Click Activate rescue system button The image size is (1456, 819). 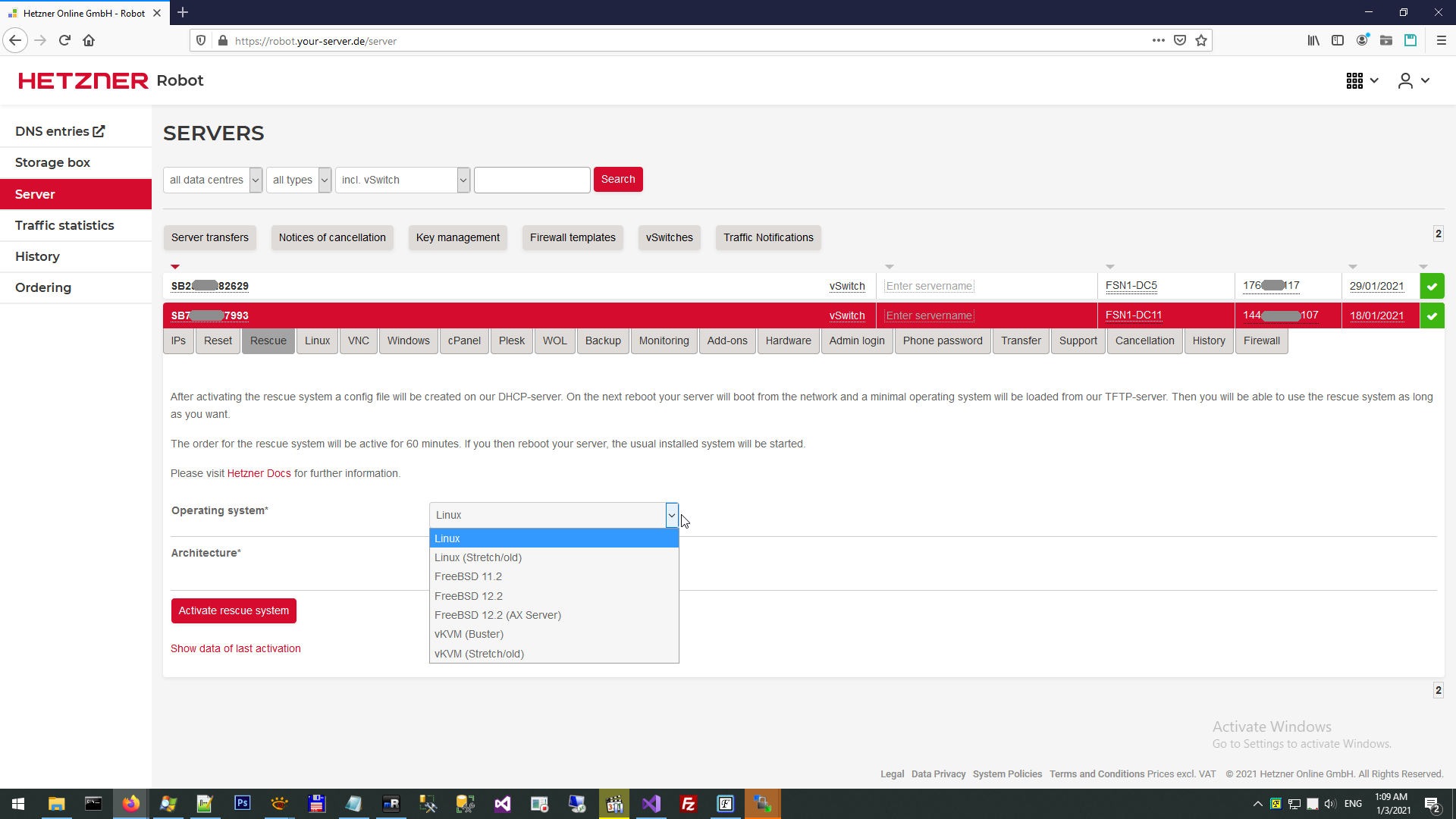(234, 610)
